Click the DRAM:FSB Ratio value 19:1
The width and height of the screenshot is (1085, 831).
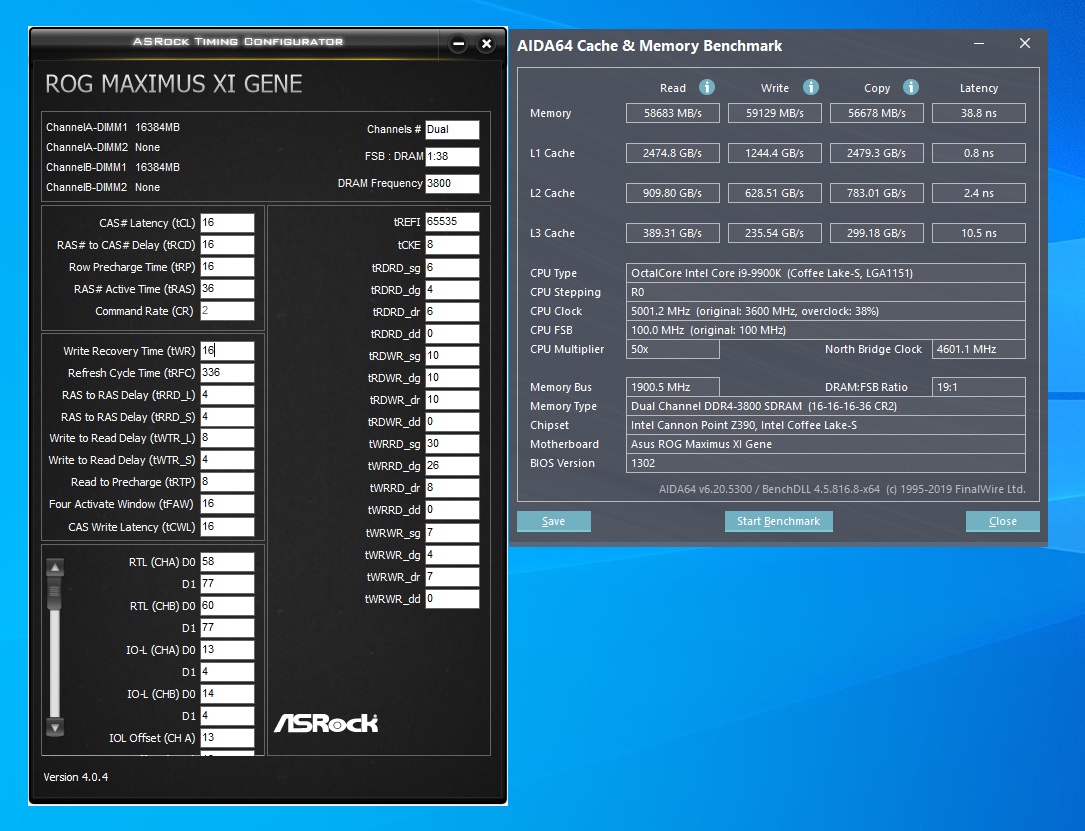(x=978, y=387)
